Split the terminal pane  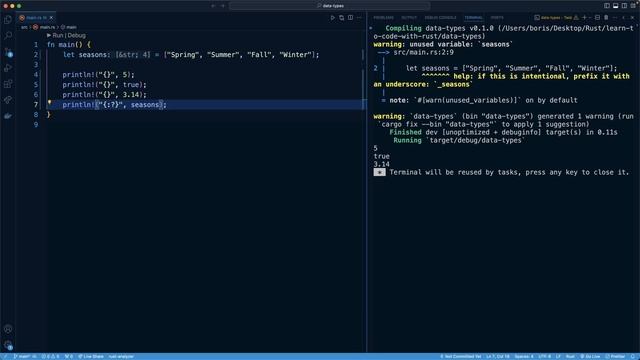click(597, 18)
